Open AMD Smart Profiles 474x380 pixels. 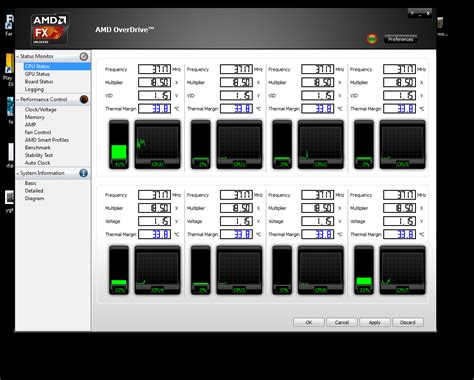coord(47,140)
